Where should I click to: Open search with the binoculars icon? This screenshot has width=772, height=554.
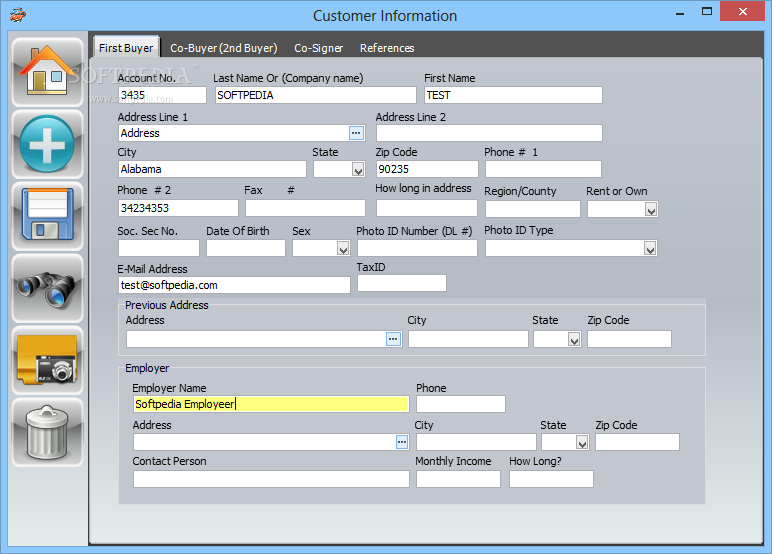47,288
